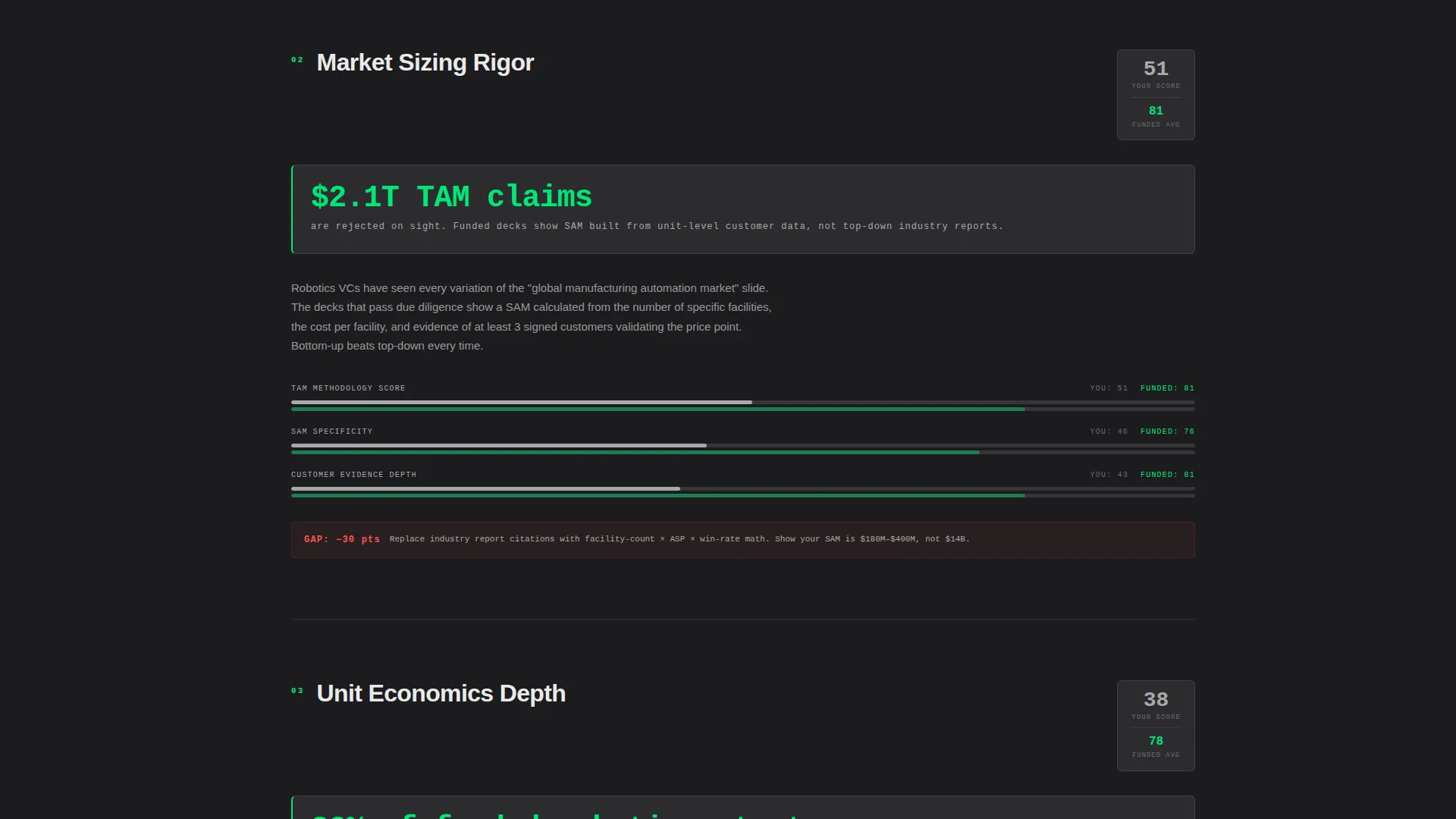Click the Customer Evidence Depth green bar
The image size is (1456, 819).
(657, 496)
